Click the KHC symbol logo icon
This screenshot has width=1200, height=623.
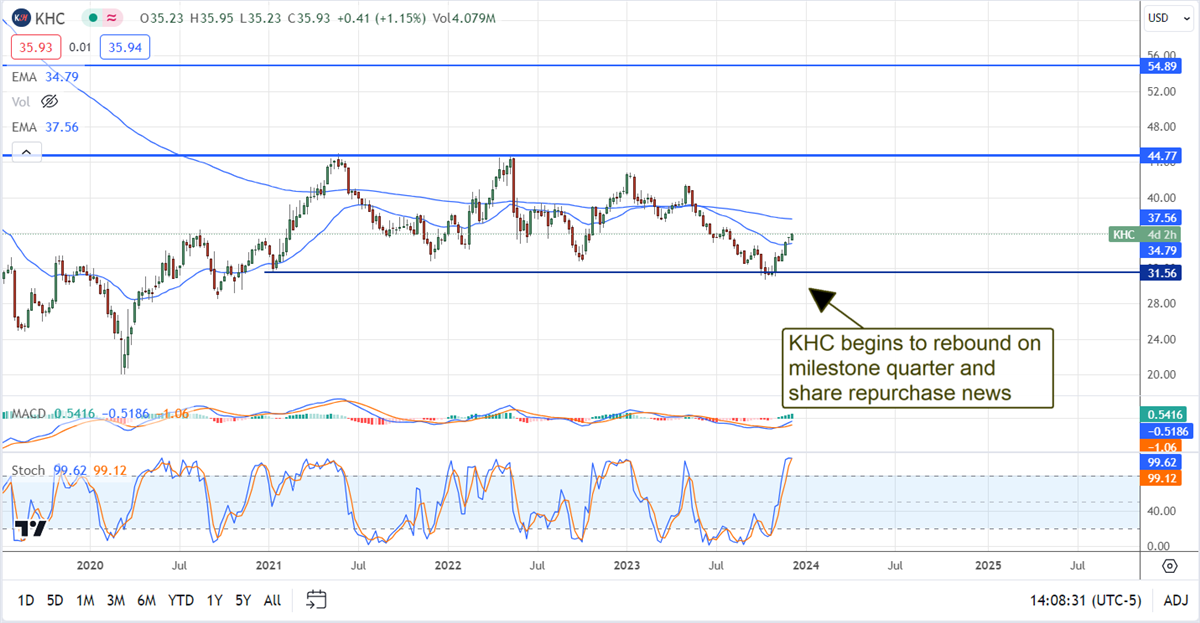tap(22, 18)
